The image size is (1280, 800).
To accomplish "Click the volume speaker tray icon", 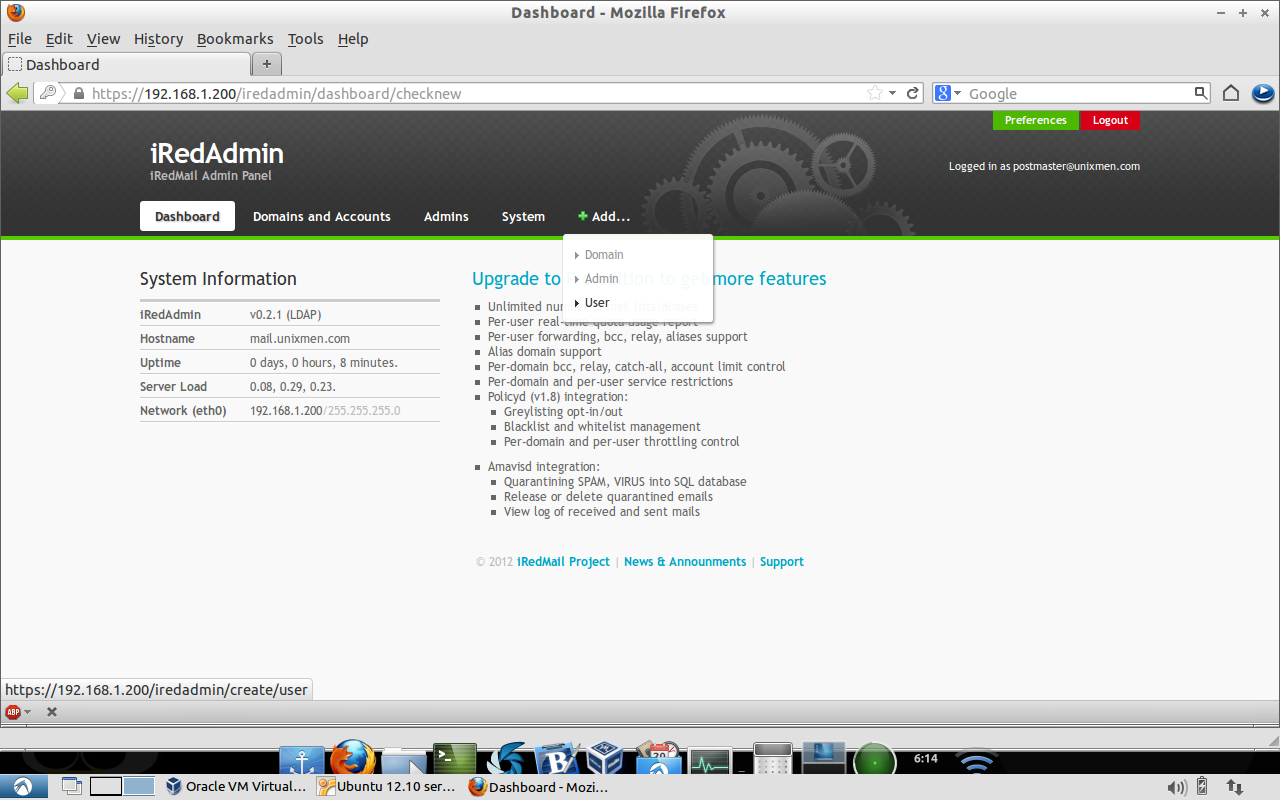I will pos(1176,787).
